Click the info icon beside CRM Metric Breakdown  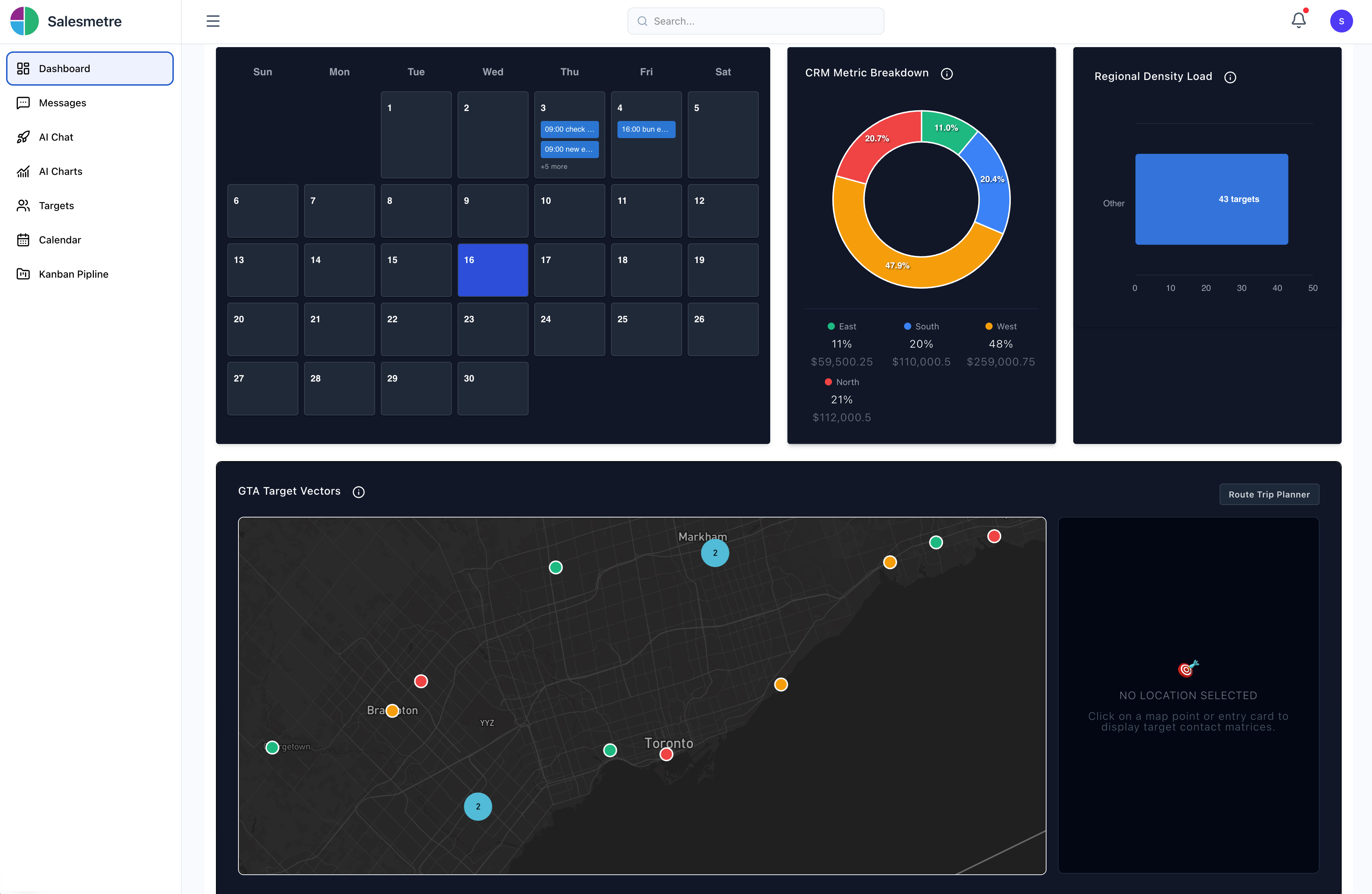coord(947,73)
